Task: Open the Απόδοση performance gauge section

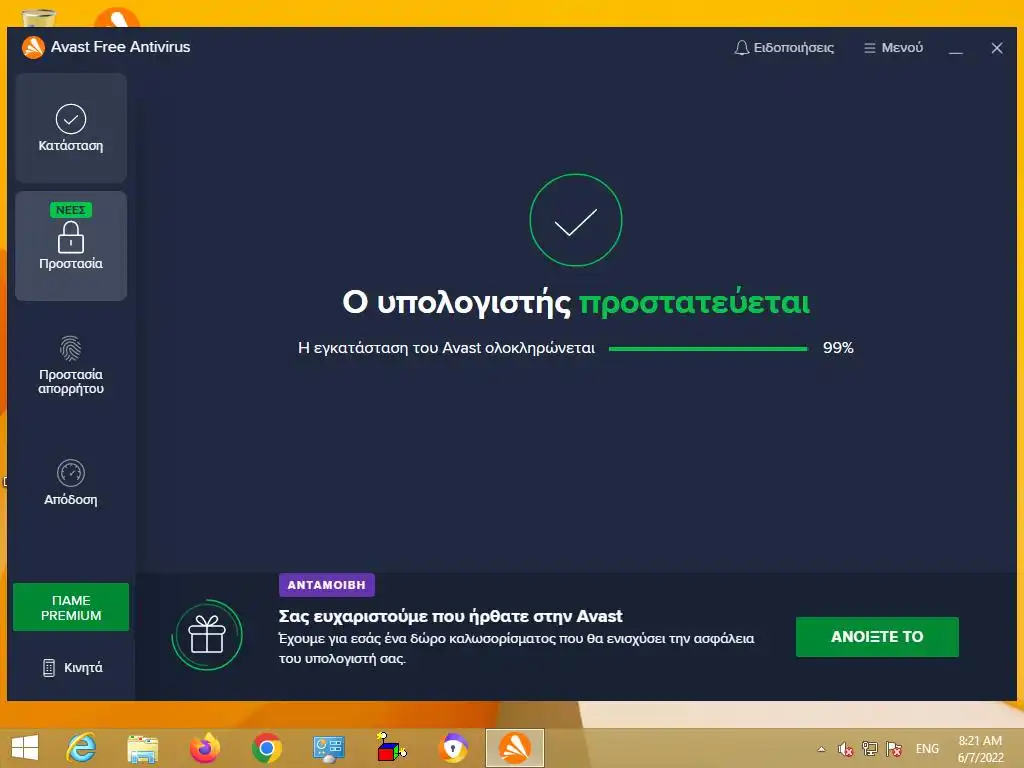Action: coord(71,483)
